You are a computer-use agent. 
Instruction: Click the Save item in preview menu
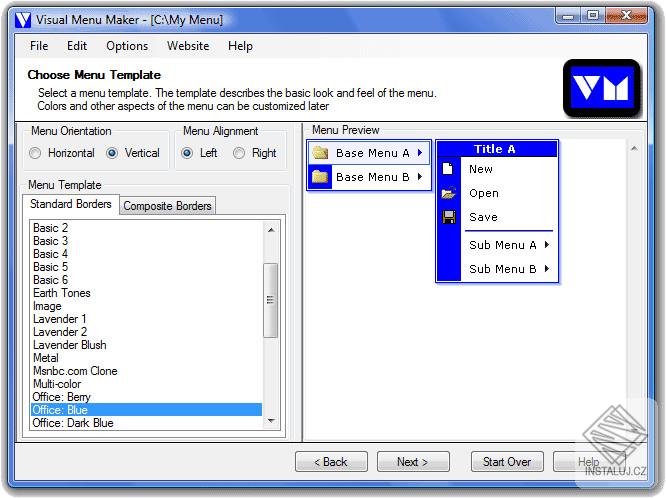497,217
